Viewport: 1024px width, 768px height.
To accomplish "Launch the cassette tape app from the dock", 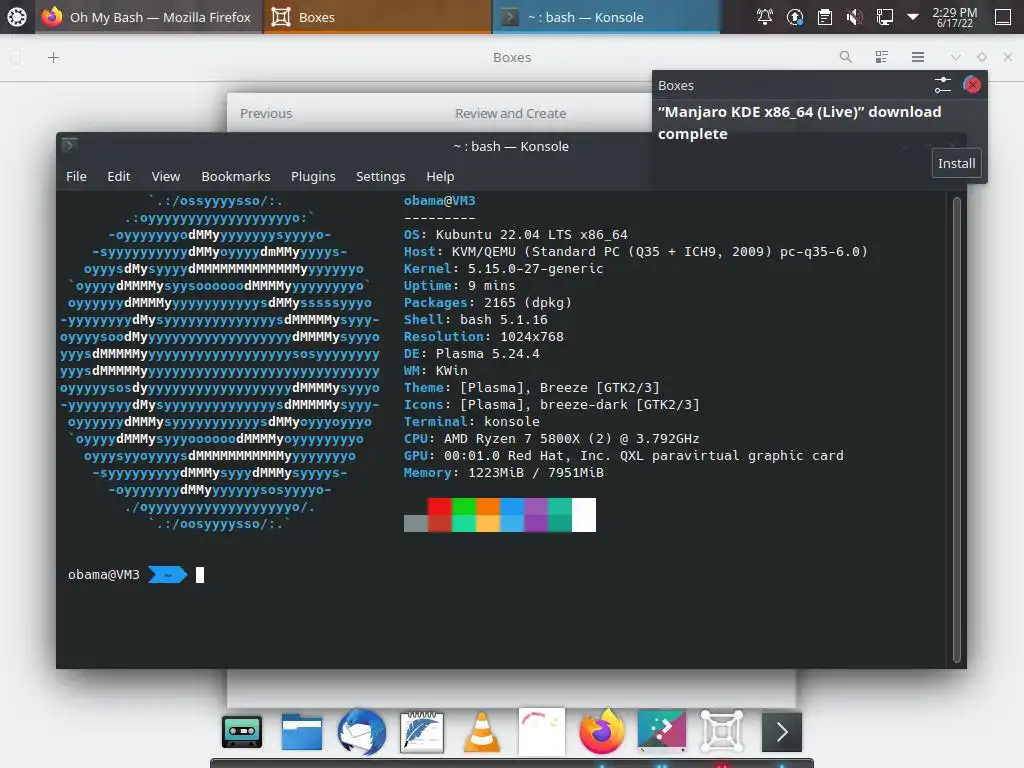I will coord(242,731).
